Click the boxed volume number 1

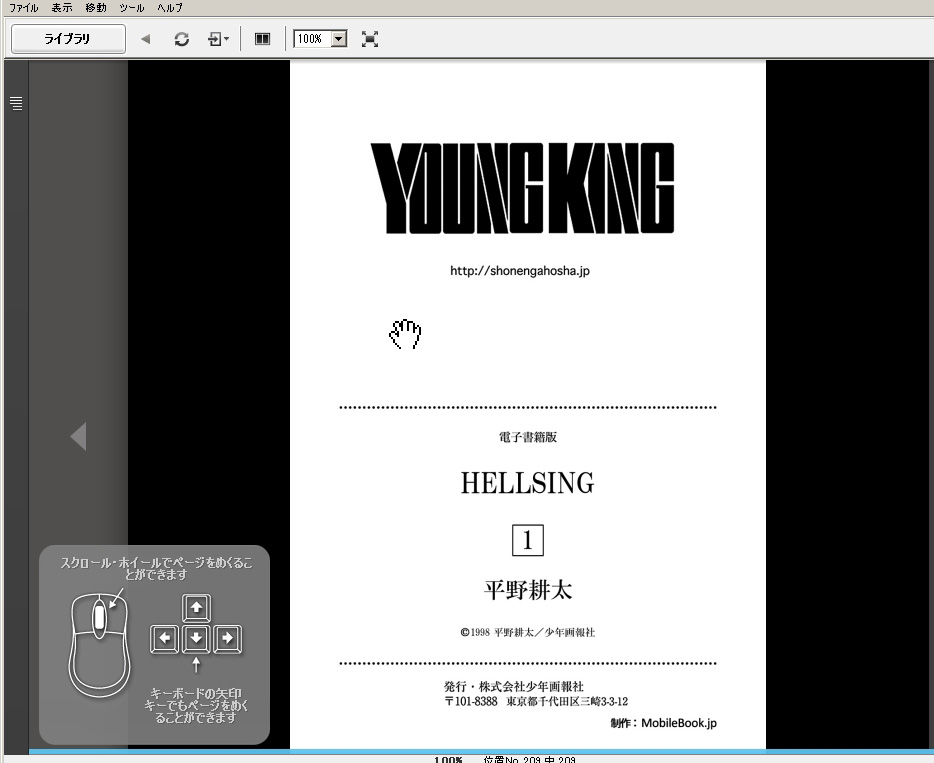pyautogui.click(x=528, y=540)
